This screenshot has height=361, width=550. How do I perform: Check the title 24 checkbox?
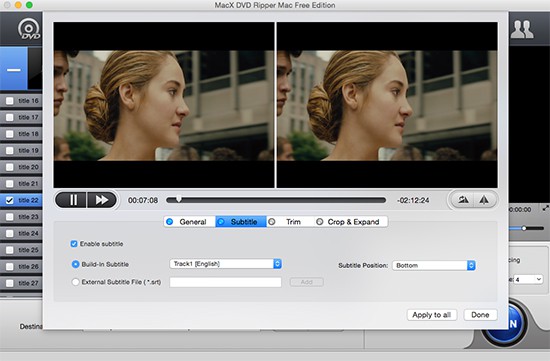point(10,233)
